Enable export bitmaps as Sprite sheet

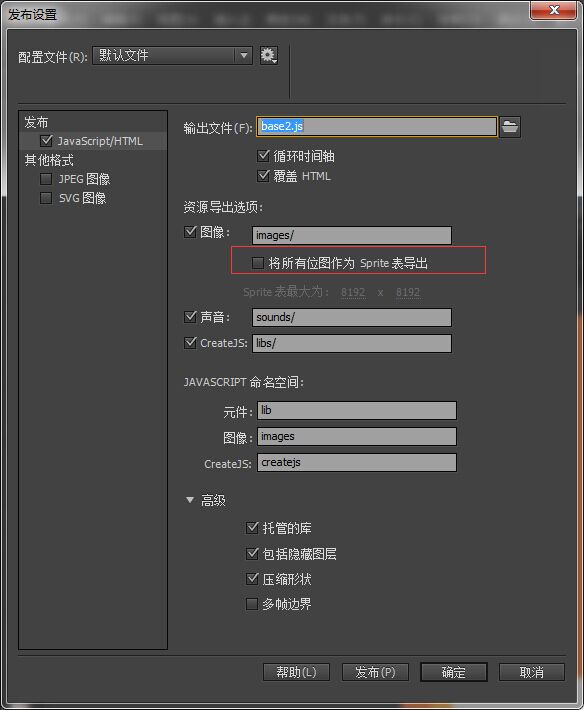coord(258,263)
